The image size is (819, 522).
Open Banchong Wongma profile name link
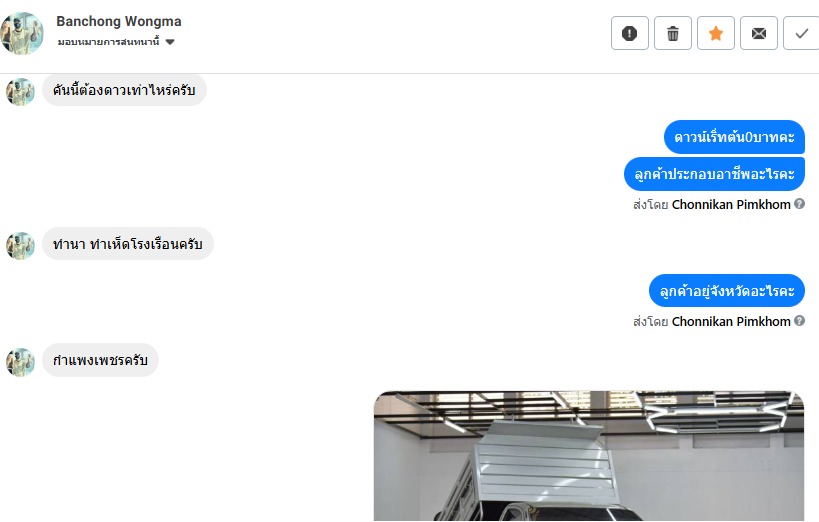(119, 21)
